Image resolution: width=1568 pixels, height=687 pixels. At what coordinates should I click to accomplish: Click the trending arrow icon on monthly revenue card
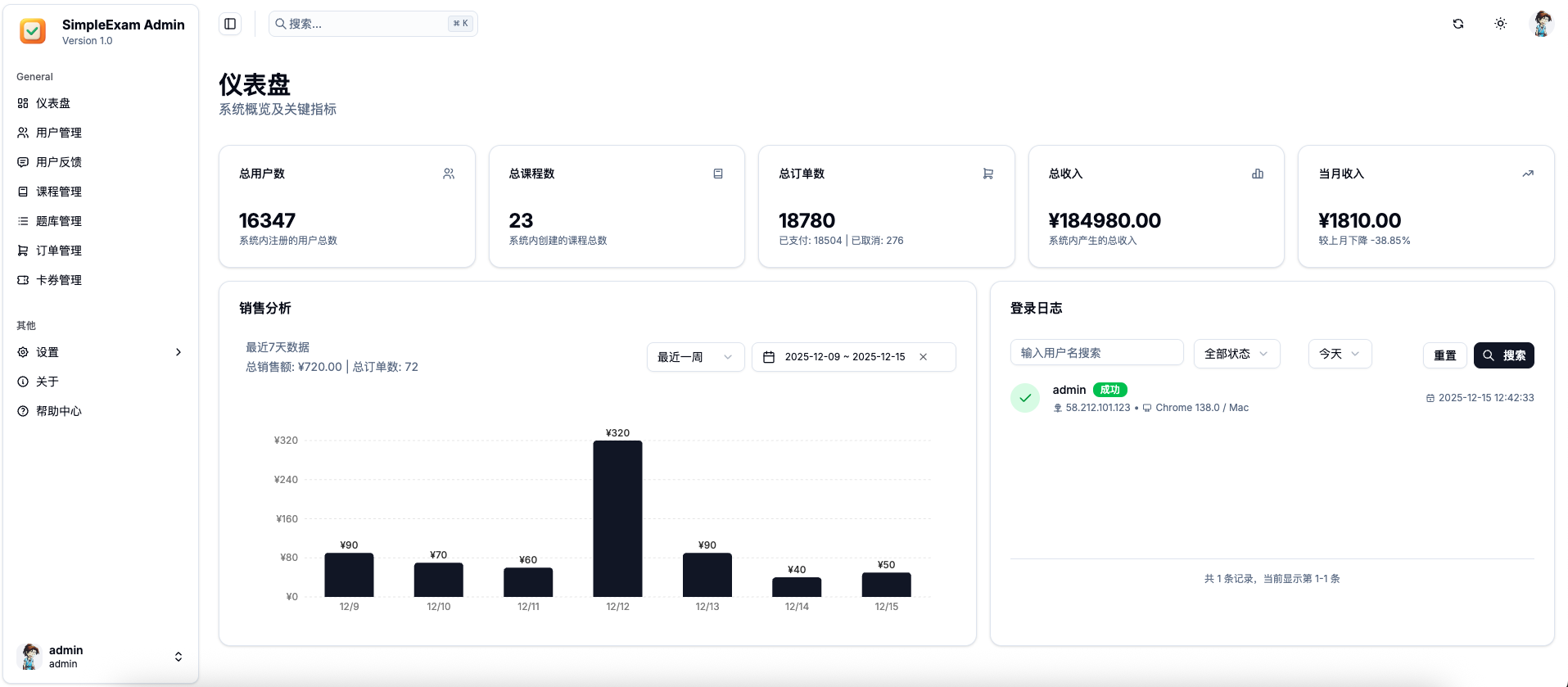coord(1528,174)
